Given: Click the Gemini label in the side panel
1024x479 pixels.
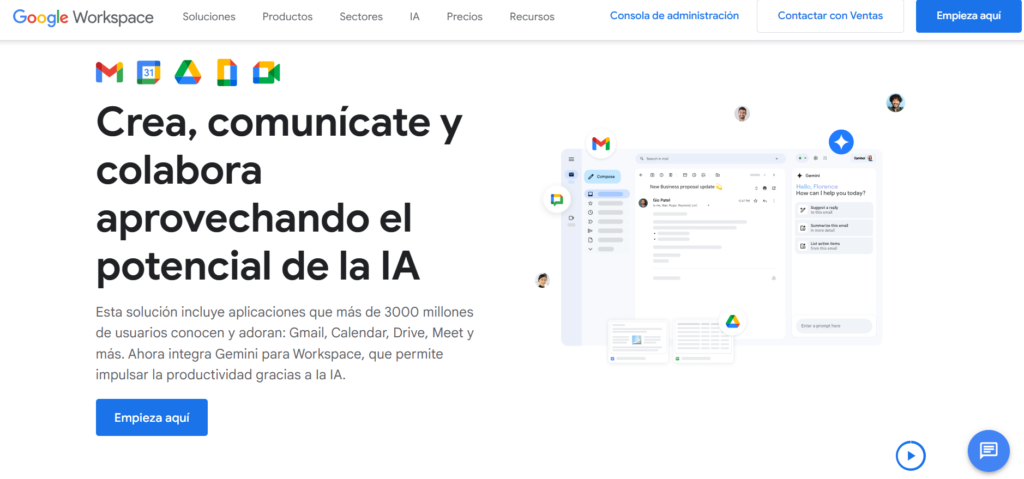Looking at the screenshot, I should tap(812, 175).
